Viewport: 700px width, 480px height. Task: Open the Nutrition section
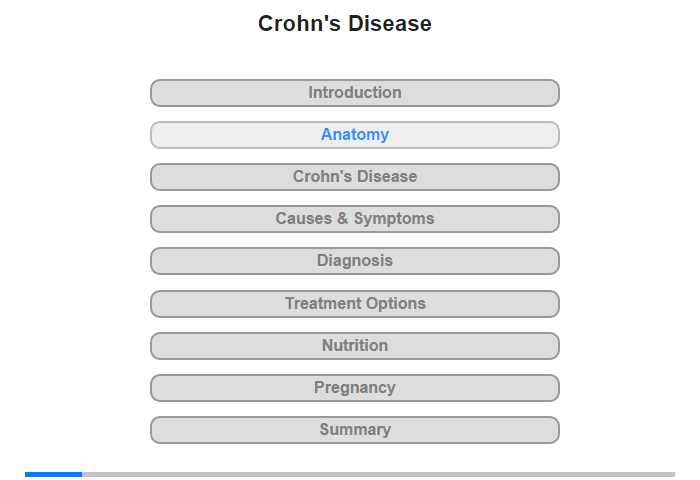(x=355, y=346)
